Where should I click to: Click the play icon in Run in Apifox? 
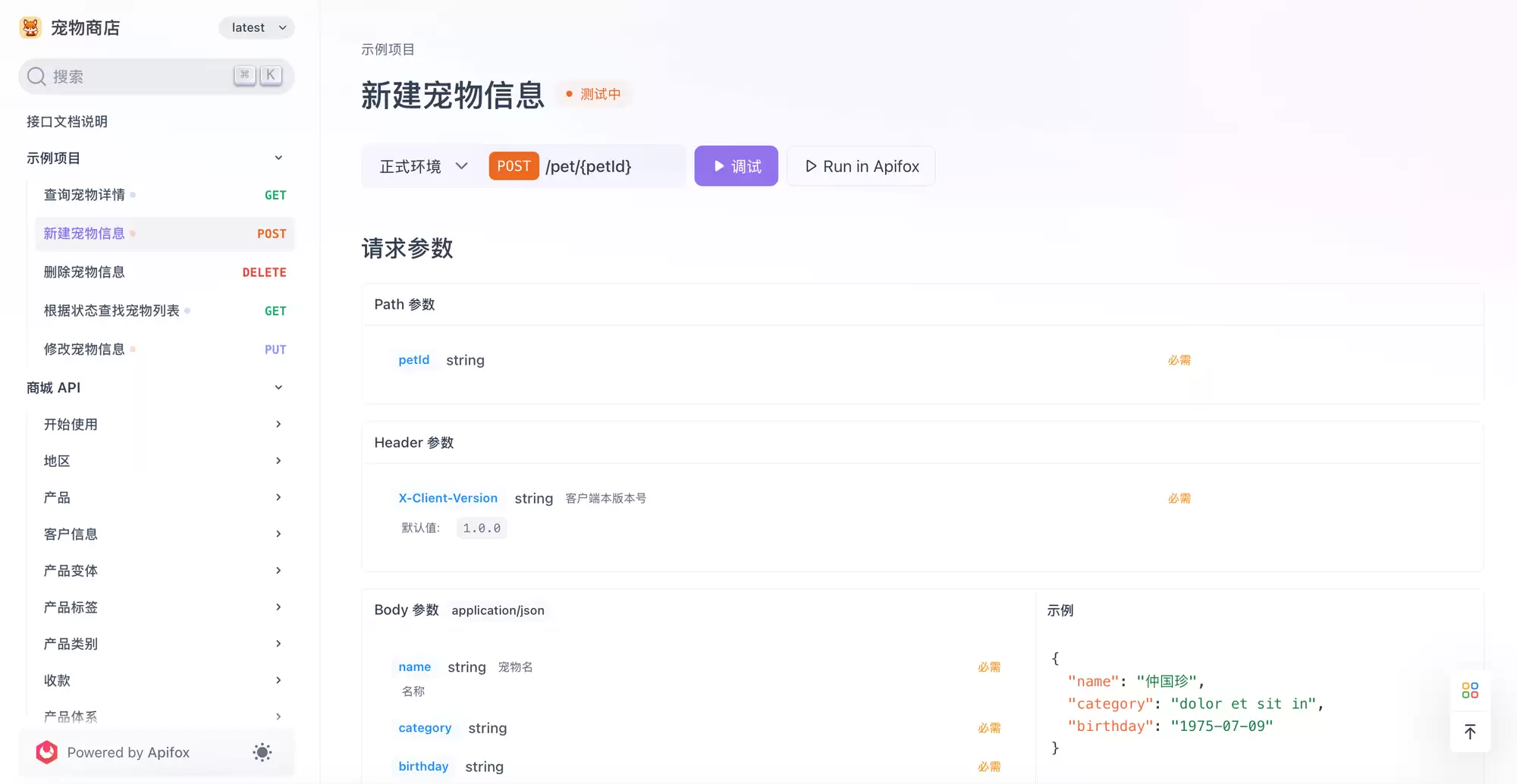pyautogui.click(x=811, y=166)
